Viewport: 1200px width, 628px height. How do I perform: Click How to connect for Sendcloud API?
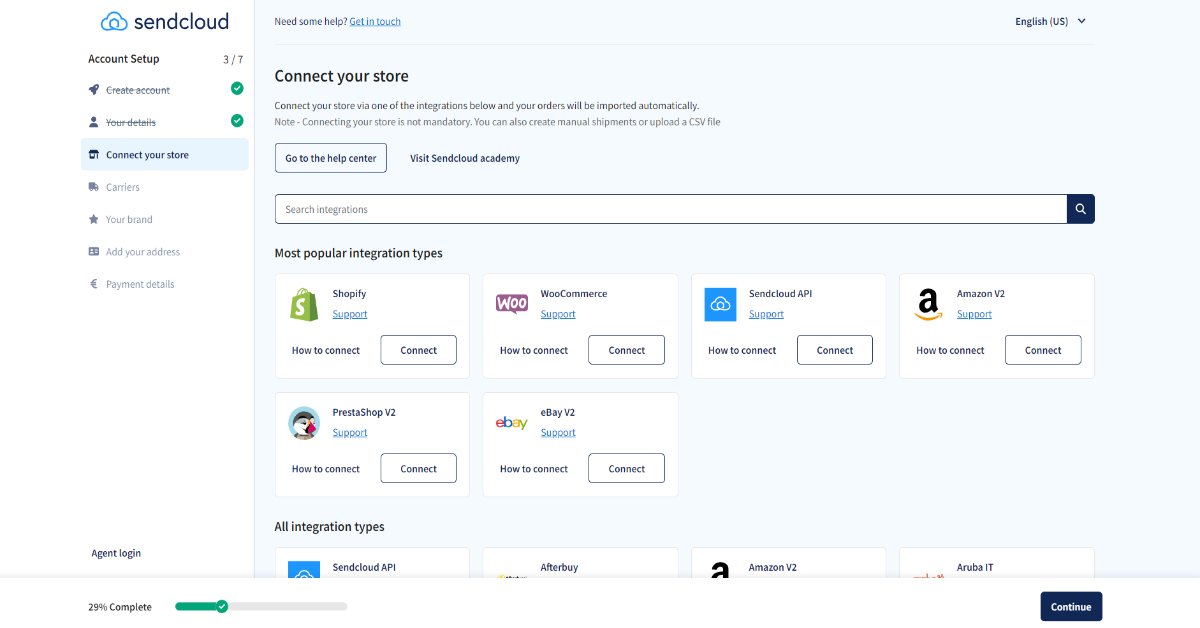point(742,351)
